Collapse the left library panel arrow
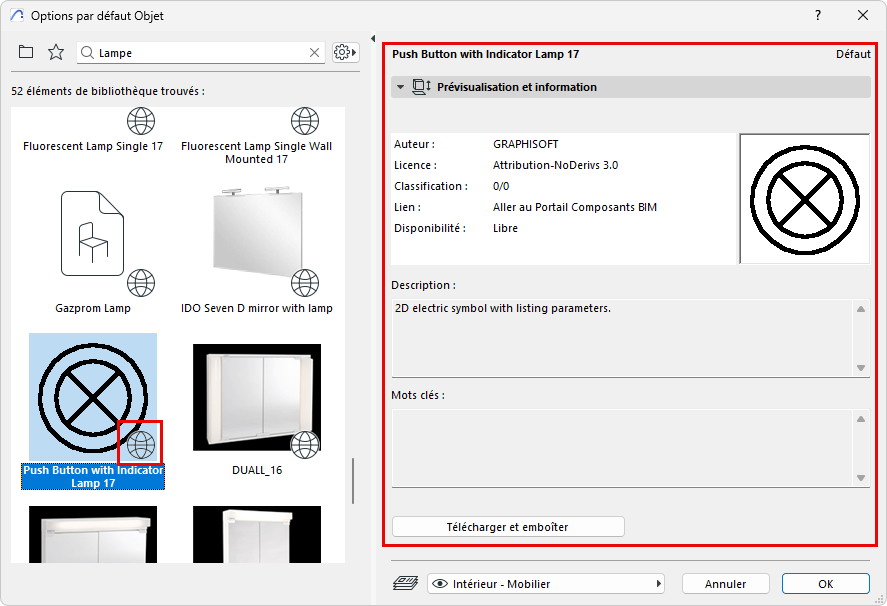Viewport: 887px width, 606px height. click(373, 38)
